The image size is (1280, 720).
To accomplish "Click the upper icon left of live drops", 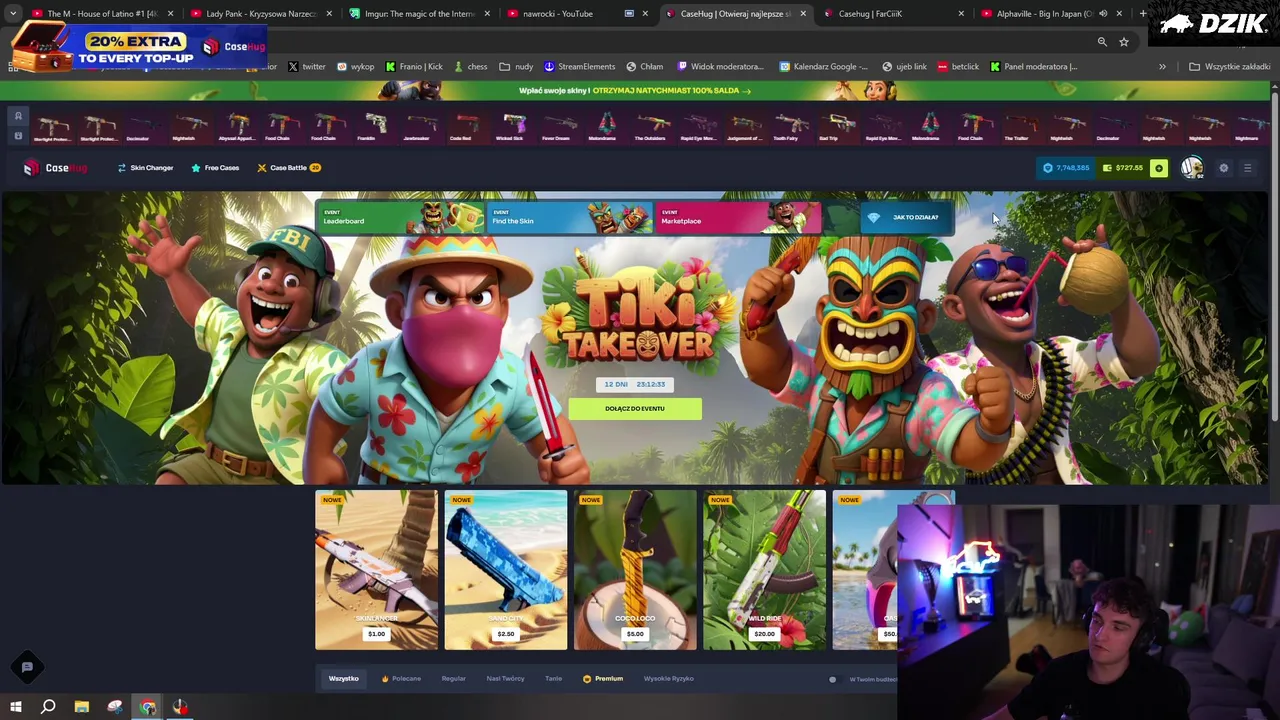I will coord(18,116).
